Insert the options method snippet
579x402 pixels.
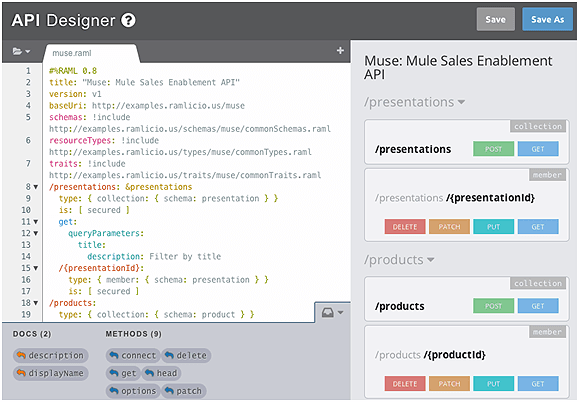(133, 391)
